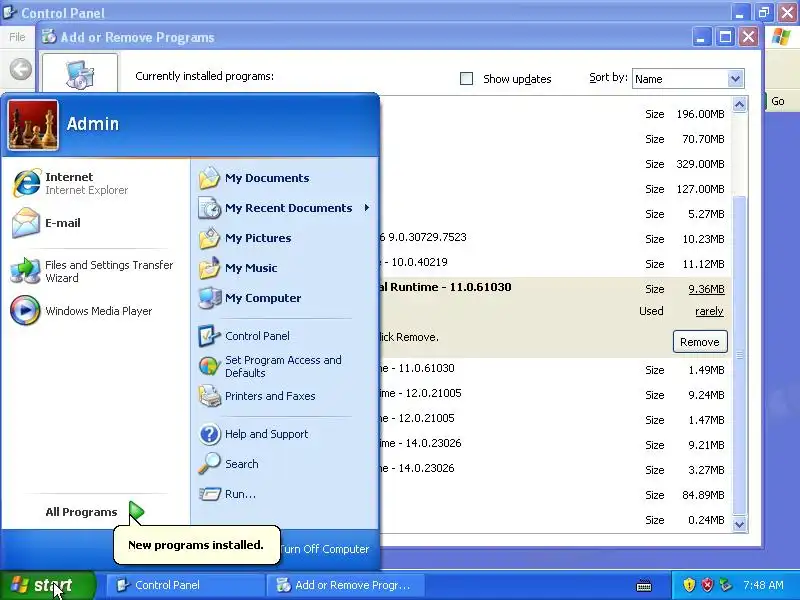800x600 pixels.
Task: Click the rarely used link
Action: (x=709, y=311)
